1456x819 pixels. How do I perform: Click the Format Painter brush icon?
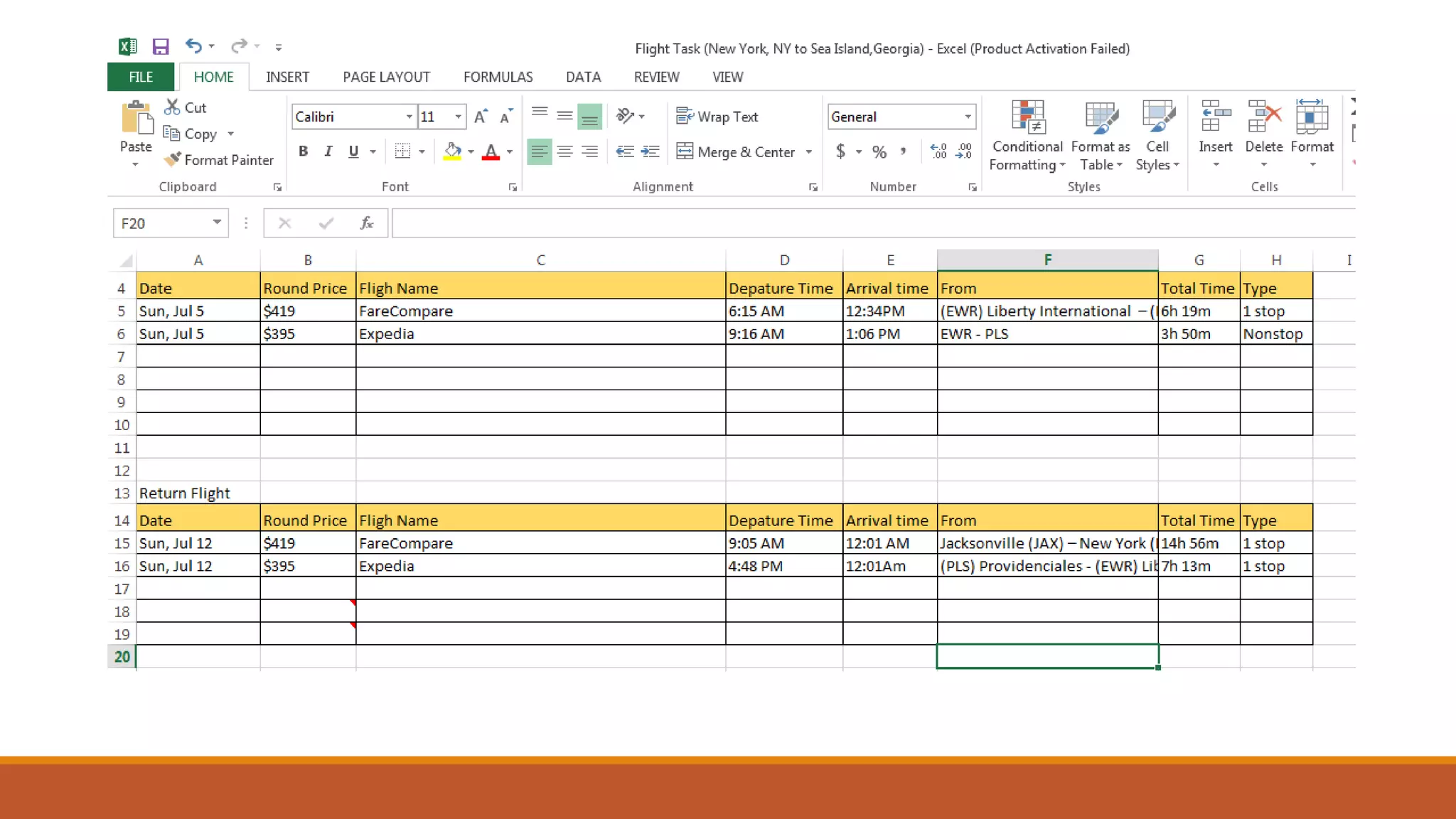point(172,160)
